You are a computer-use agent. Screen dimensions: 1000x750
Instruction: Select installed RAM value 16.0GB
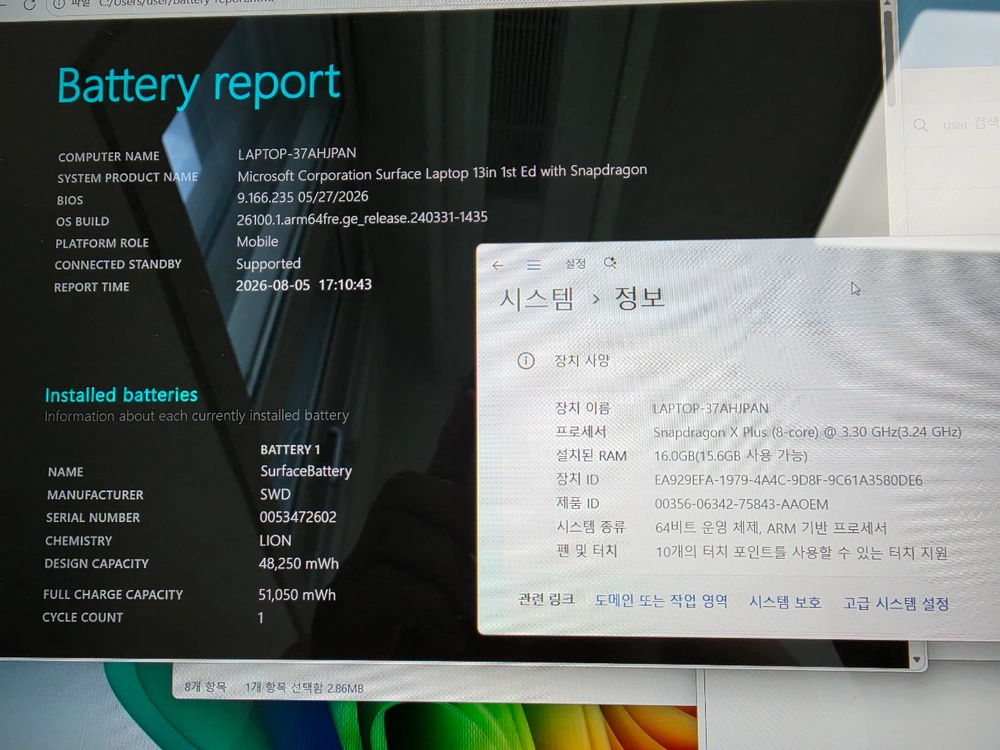pyautogui.click(x=730, y=456)
